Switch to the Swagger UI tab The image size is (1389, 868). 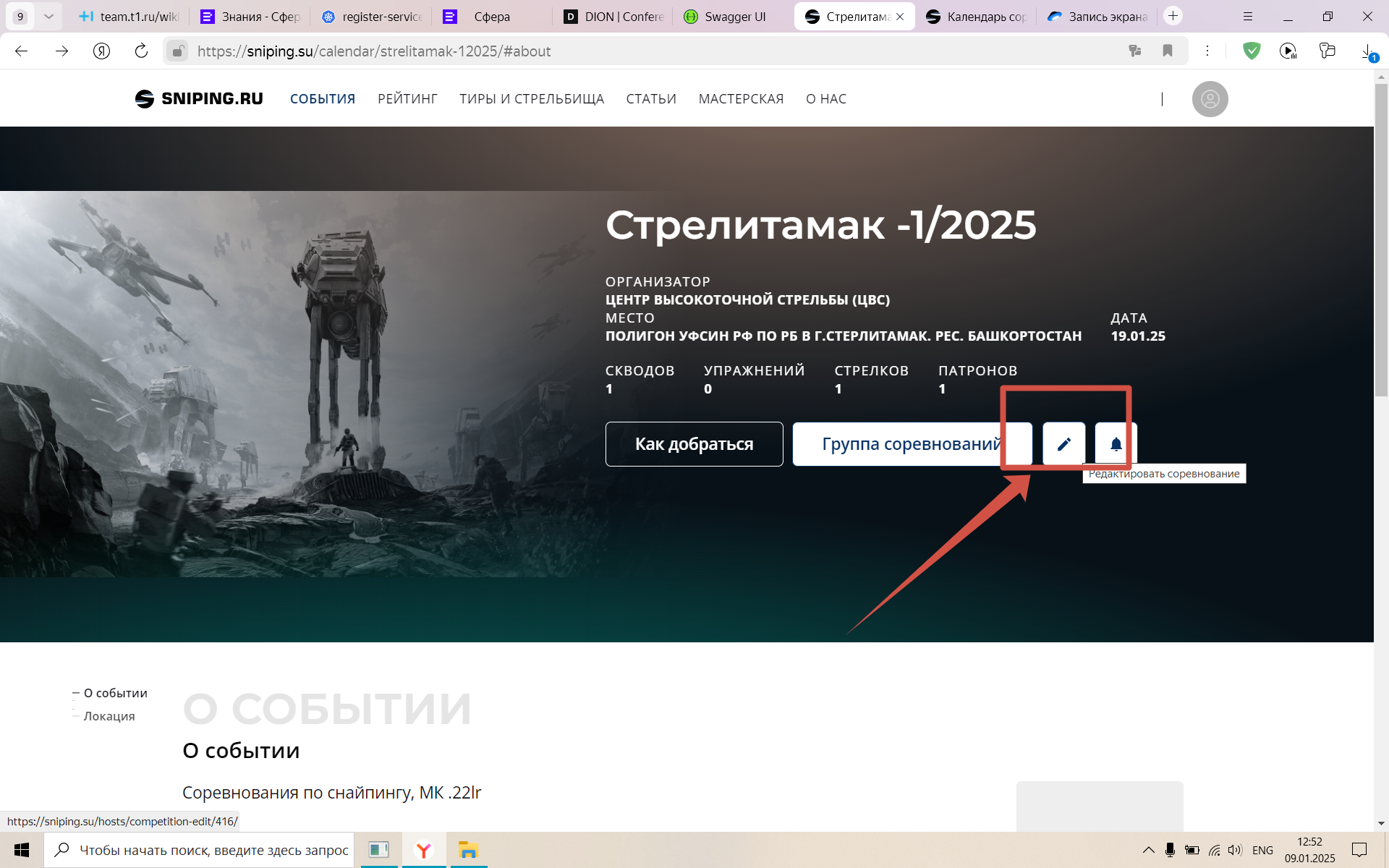[726, 16]
